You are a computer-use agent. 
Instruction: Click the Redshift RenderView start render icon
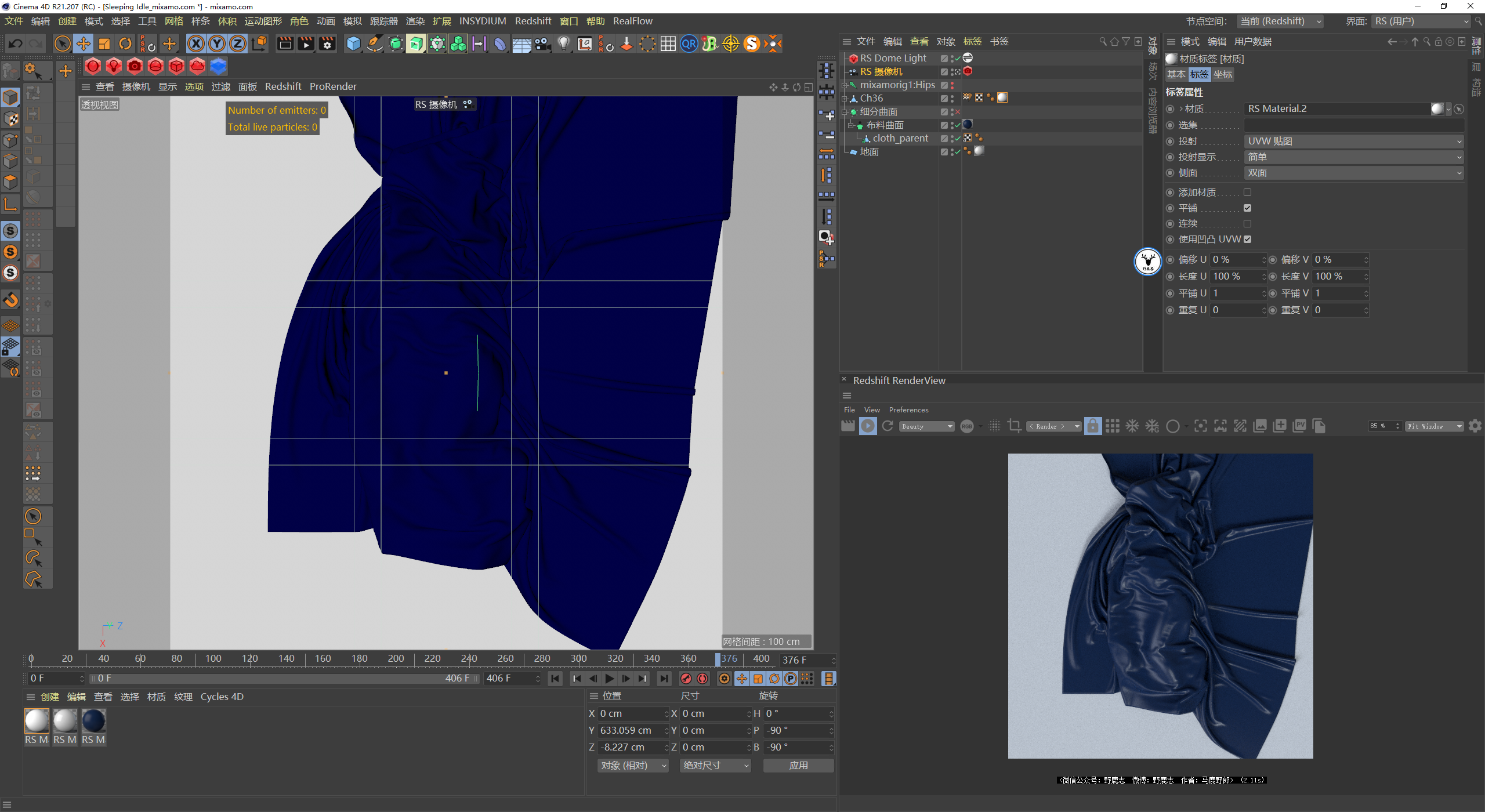868,426
